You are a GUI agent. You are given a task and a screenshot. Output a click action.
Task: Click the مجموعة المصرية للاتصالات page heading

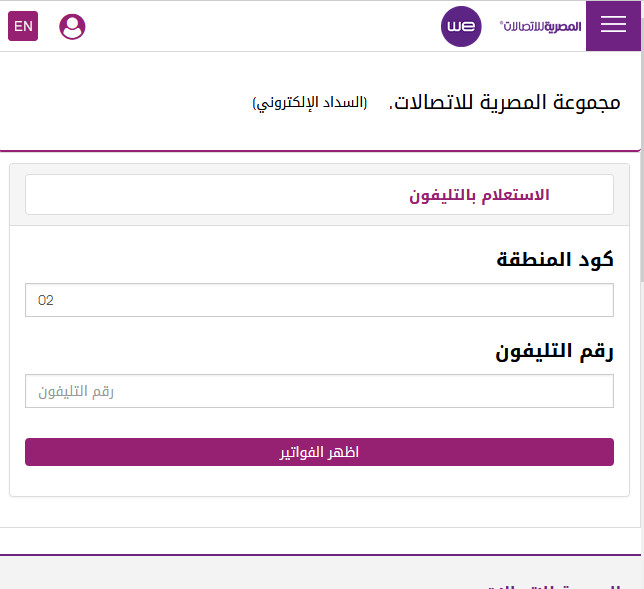pyautogui.click(x=505, y=103)
